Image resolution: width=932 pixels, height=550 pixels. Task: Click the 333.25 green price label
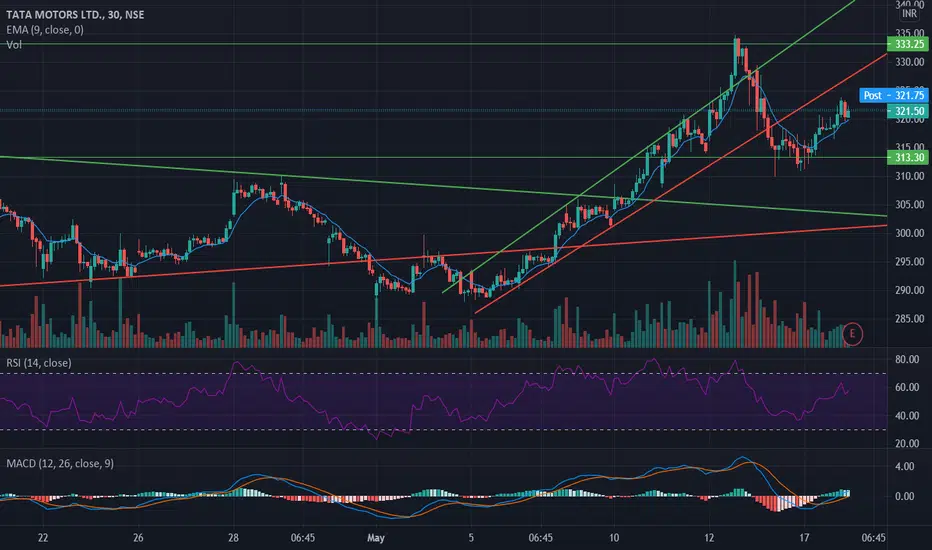pos(908,44)
